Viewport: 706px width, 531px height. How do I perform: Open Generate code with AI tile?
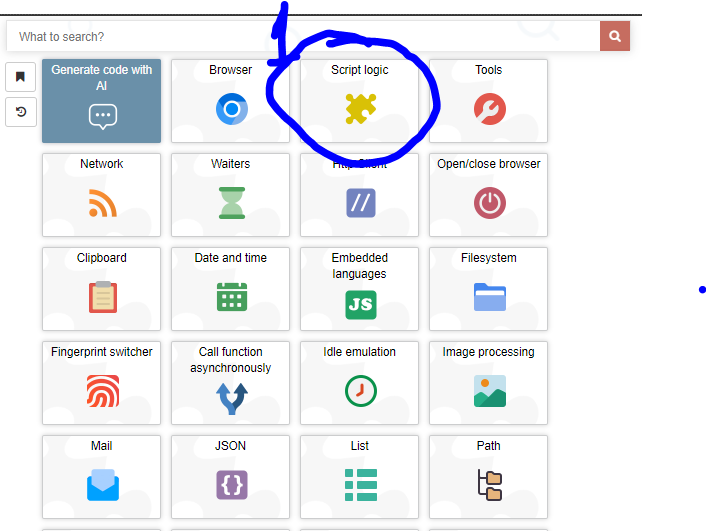(x=101, y=101)
